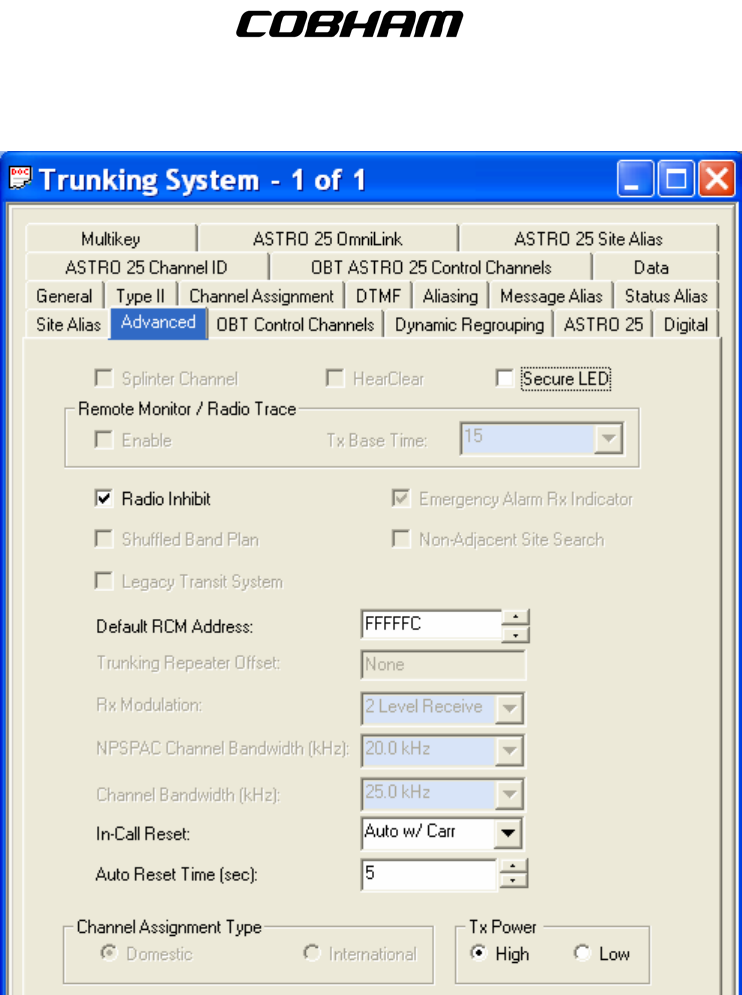Toggle Emergency Alarm Rx Indicator checkbox

(401, 498)
